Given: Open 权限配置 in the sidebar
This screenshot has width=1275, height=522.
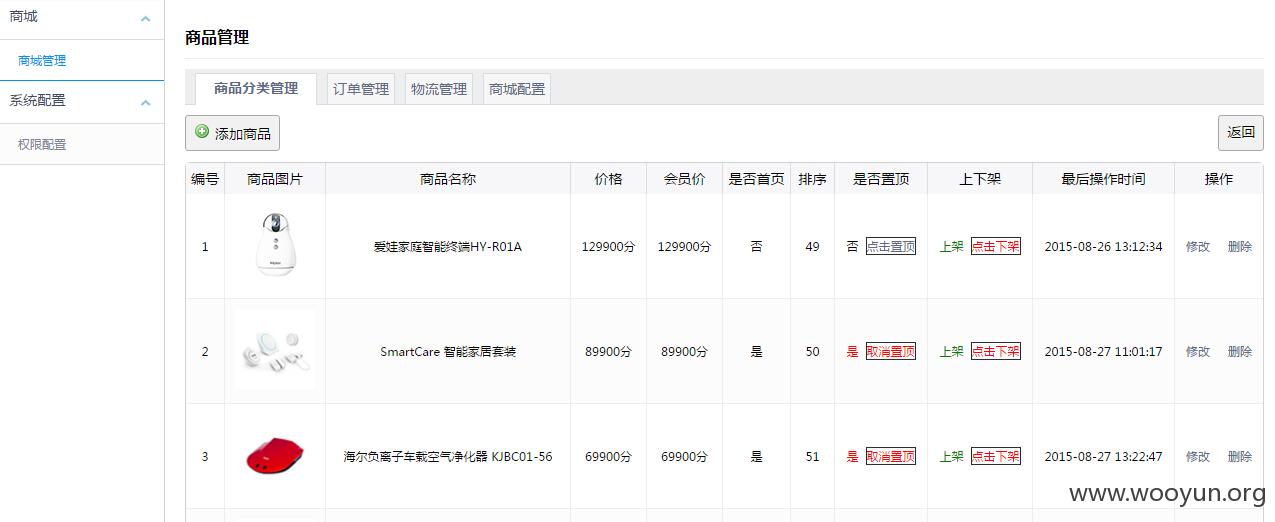Looking at the screenshot, I should click(42, 145).
